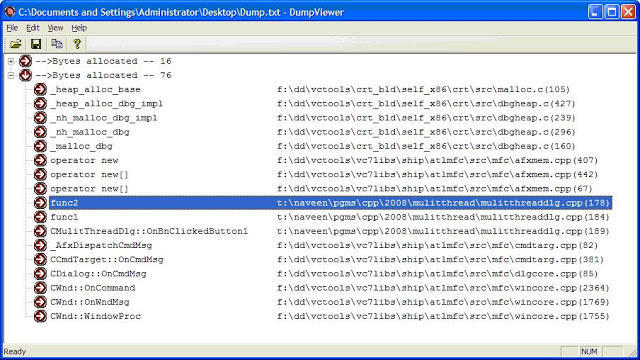
Task: Click the NUM indicator in status bar
Action: (x=589, y=351)
